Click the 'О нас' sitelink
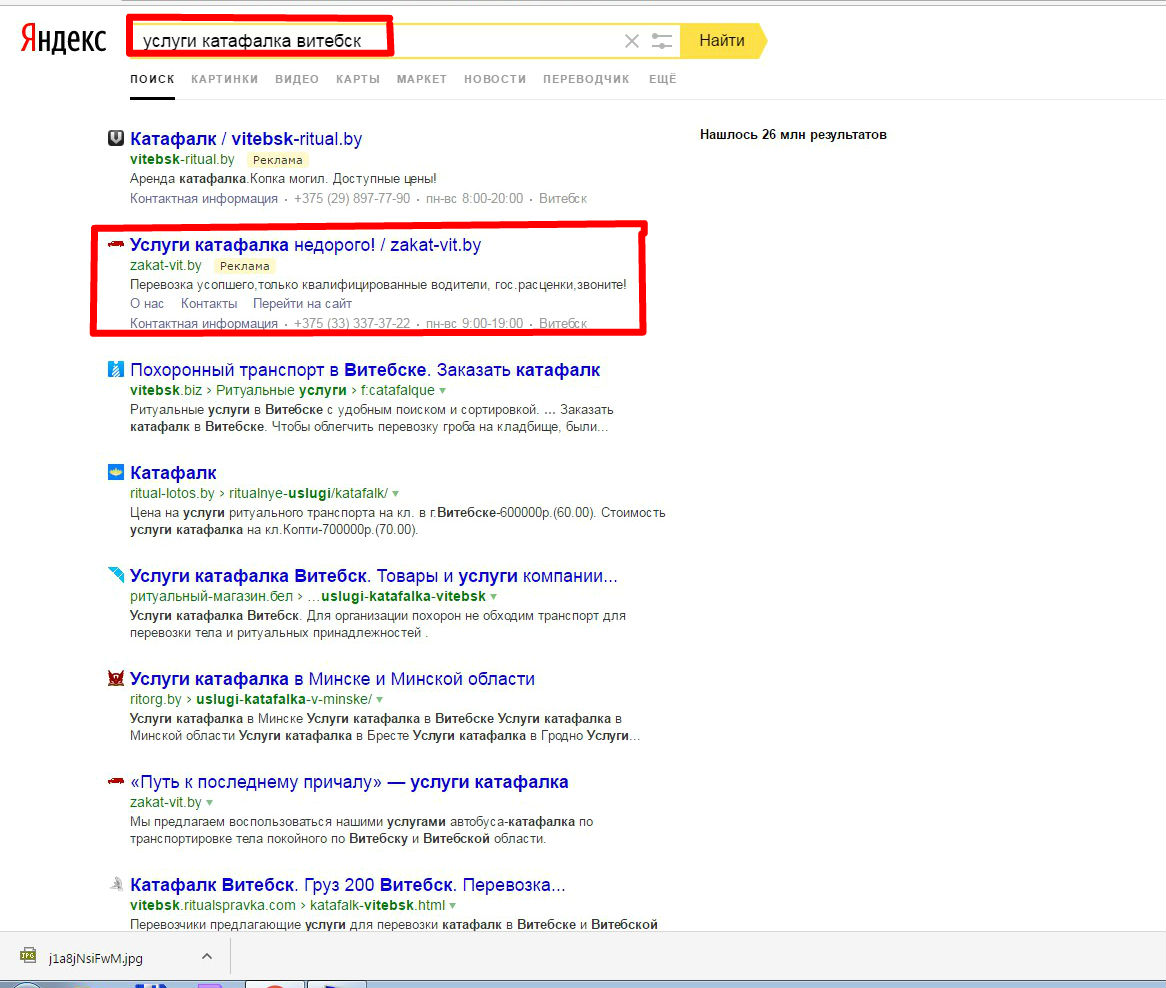 (147, 303)
